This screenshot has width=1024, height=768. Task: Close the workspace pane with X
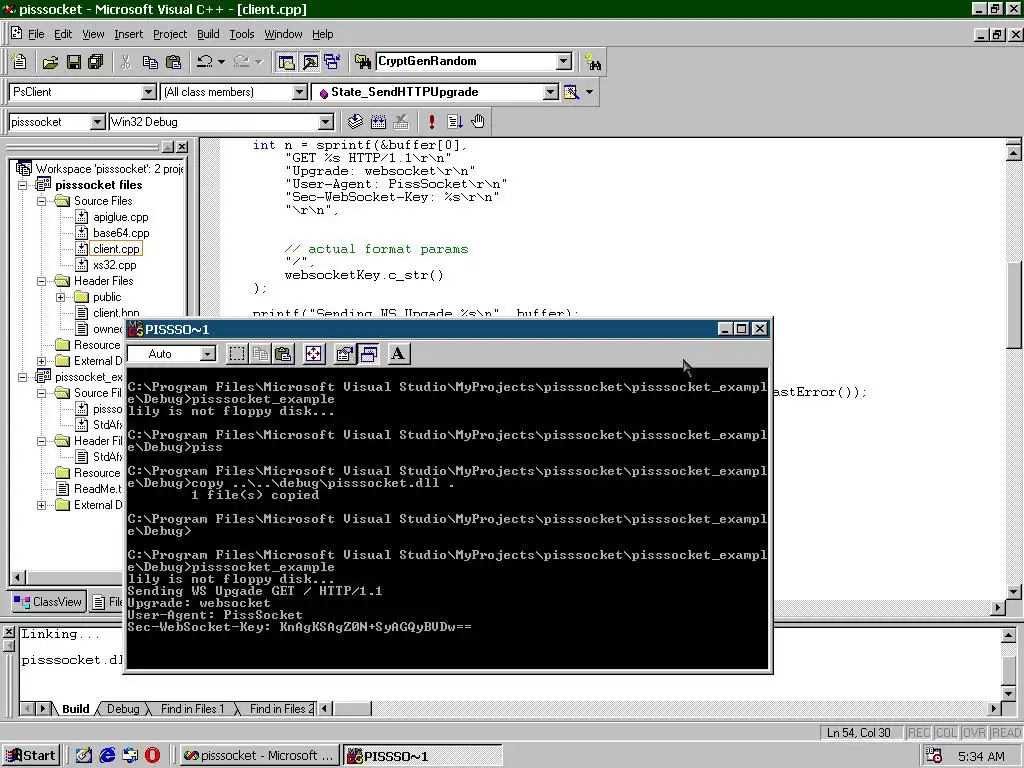(182, 147)
